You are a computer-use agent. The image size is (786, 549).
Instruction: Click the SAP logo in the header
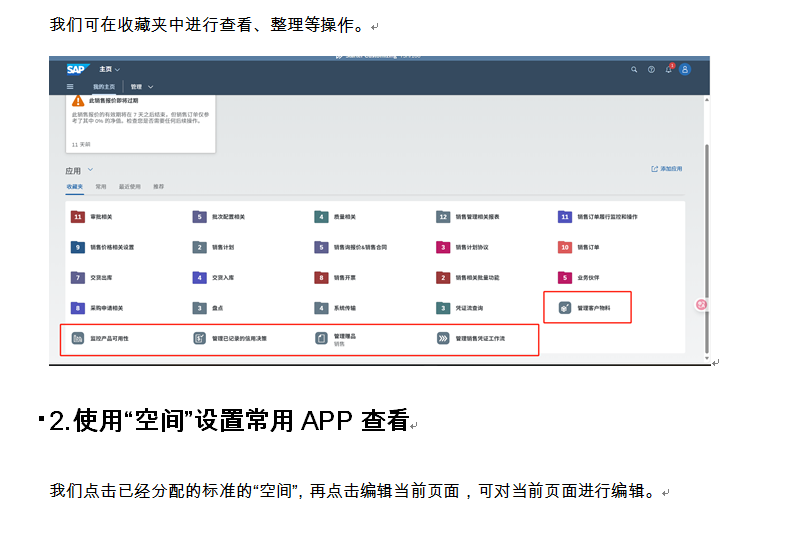click(76, 70)
